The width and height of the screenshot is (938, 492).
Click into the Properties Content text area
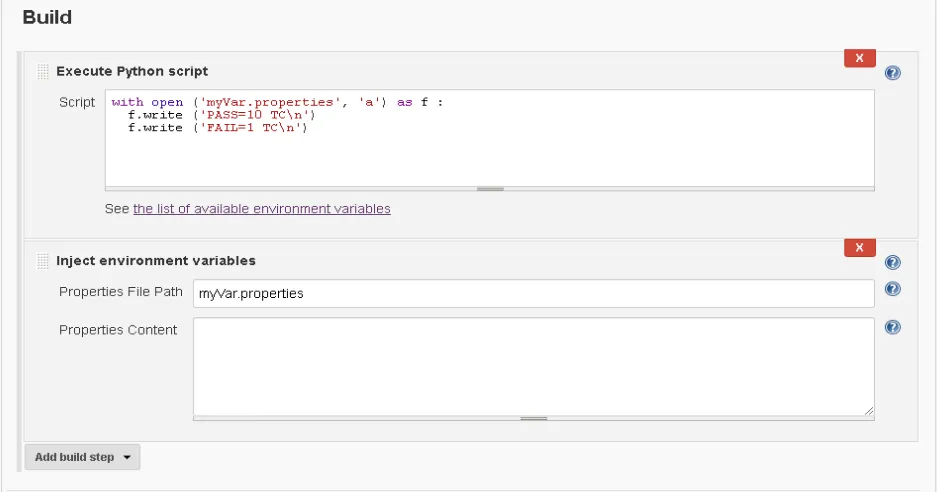[533, 366]
